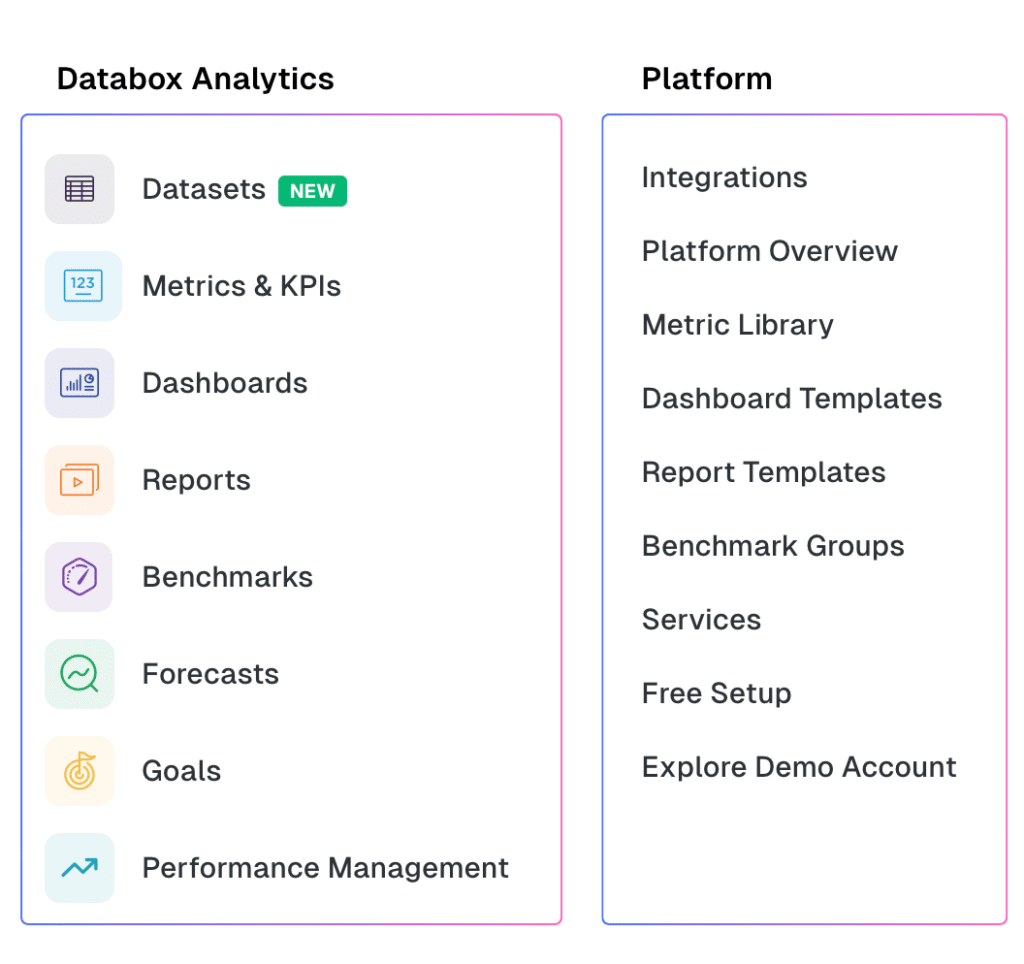The image size is (1024, 964).
Task: Click the Dashboards chart icon
Action: tap(80, 383)
